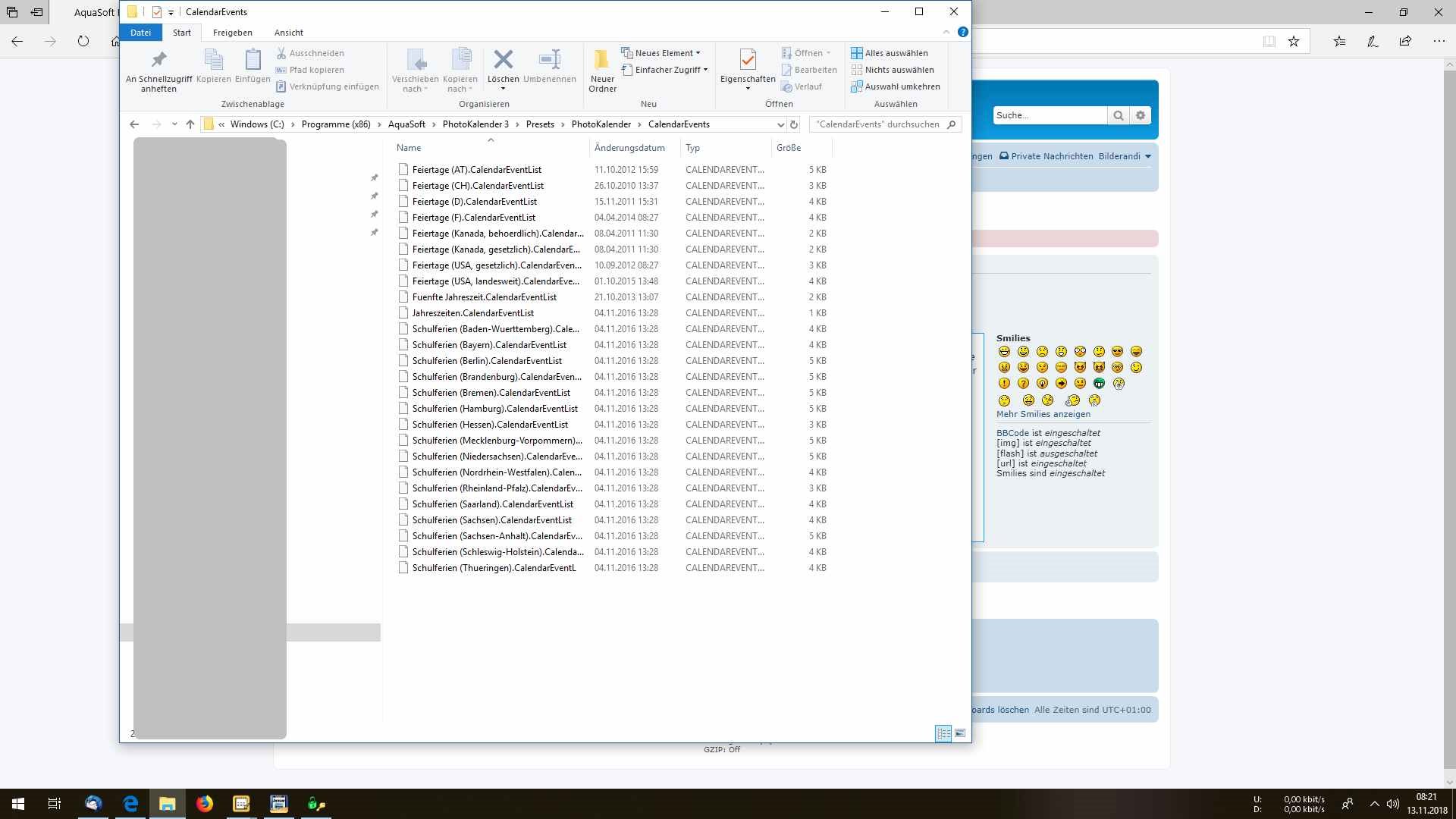Switch to details view toggle at bottom
Image resolution: width=1456 pixels, height=819 pixels.
943,733
